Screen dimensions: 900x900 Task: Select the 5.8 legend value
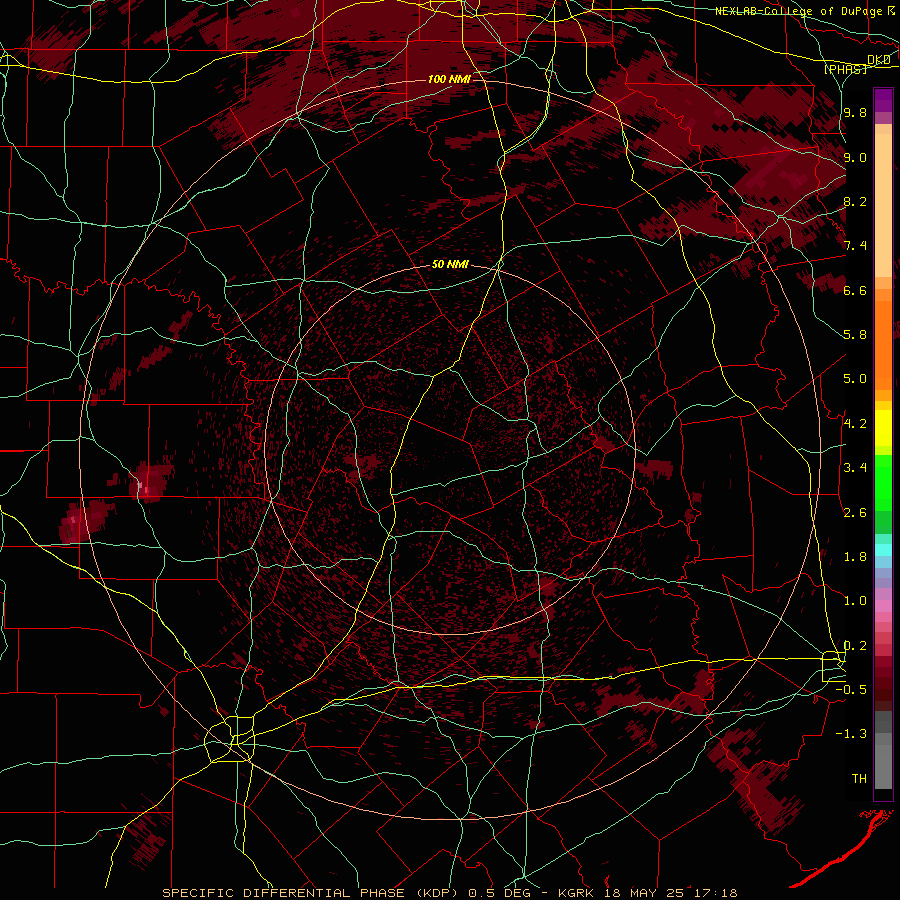[855, 335]
